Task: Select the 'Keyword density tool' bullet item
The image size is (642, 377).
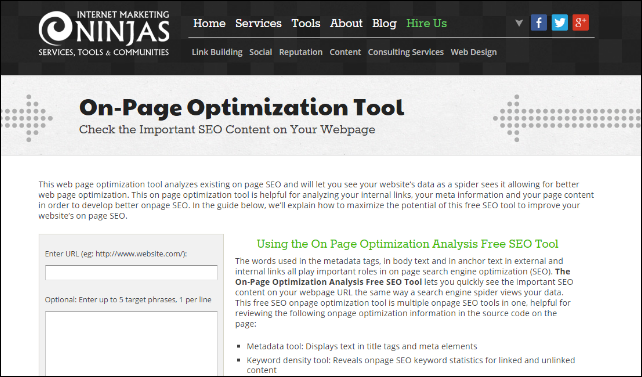Action: coord(411,365)
